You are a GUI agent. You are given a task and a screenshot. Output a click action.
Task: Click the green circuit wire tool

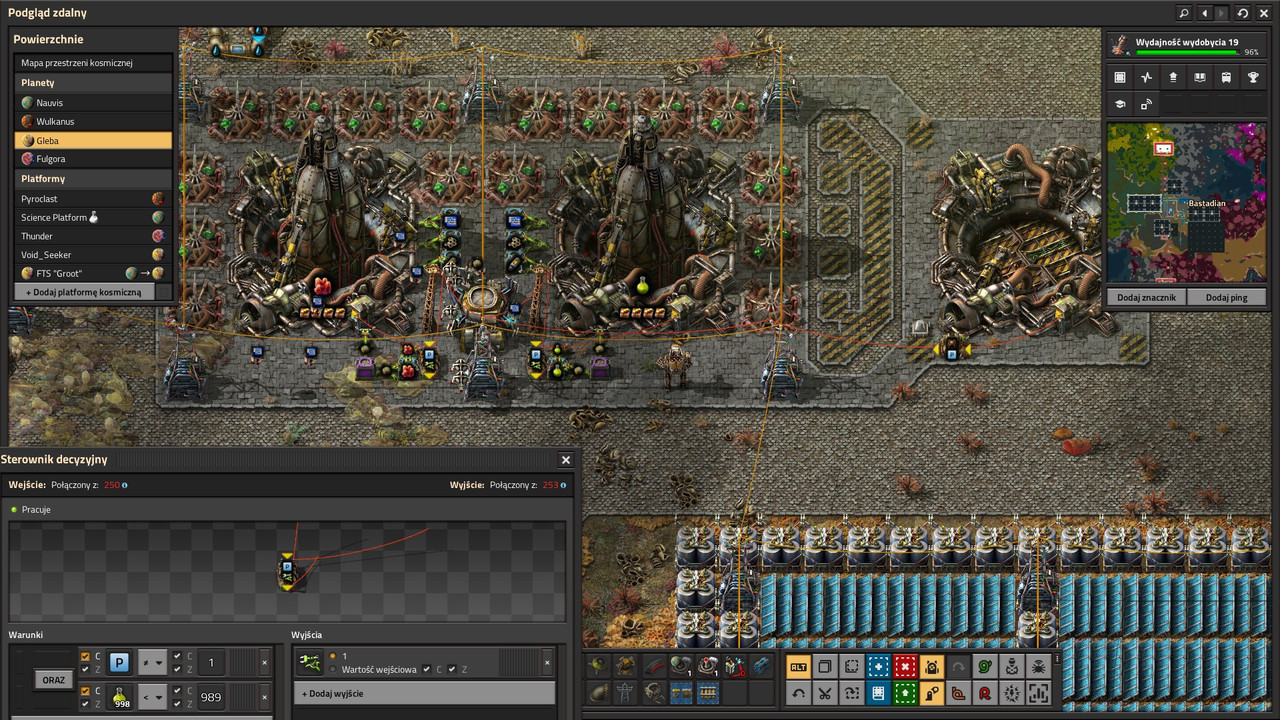tap(985, 667)
